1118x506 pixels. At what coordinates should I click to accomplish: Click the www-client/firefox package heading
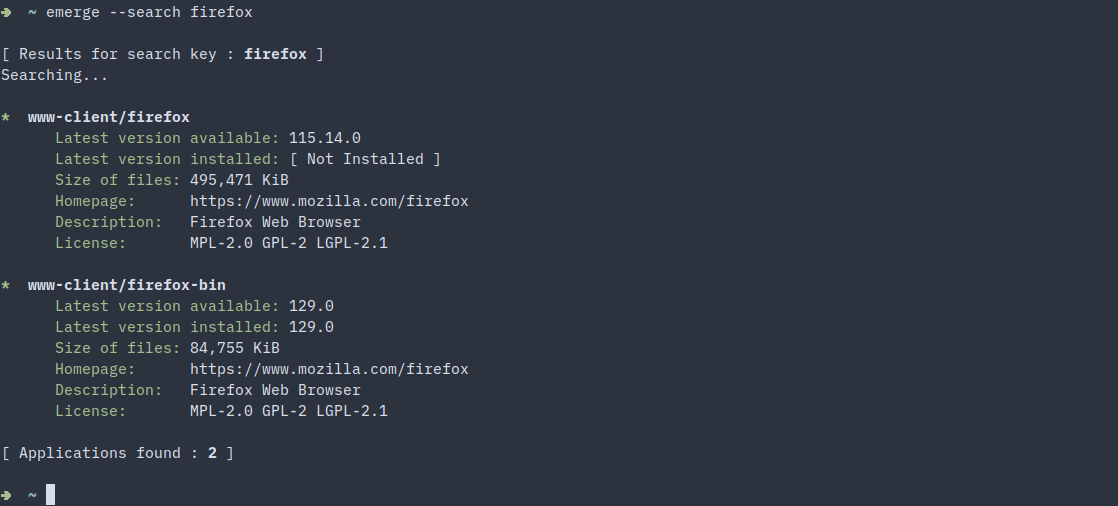[x=109, y=117]
